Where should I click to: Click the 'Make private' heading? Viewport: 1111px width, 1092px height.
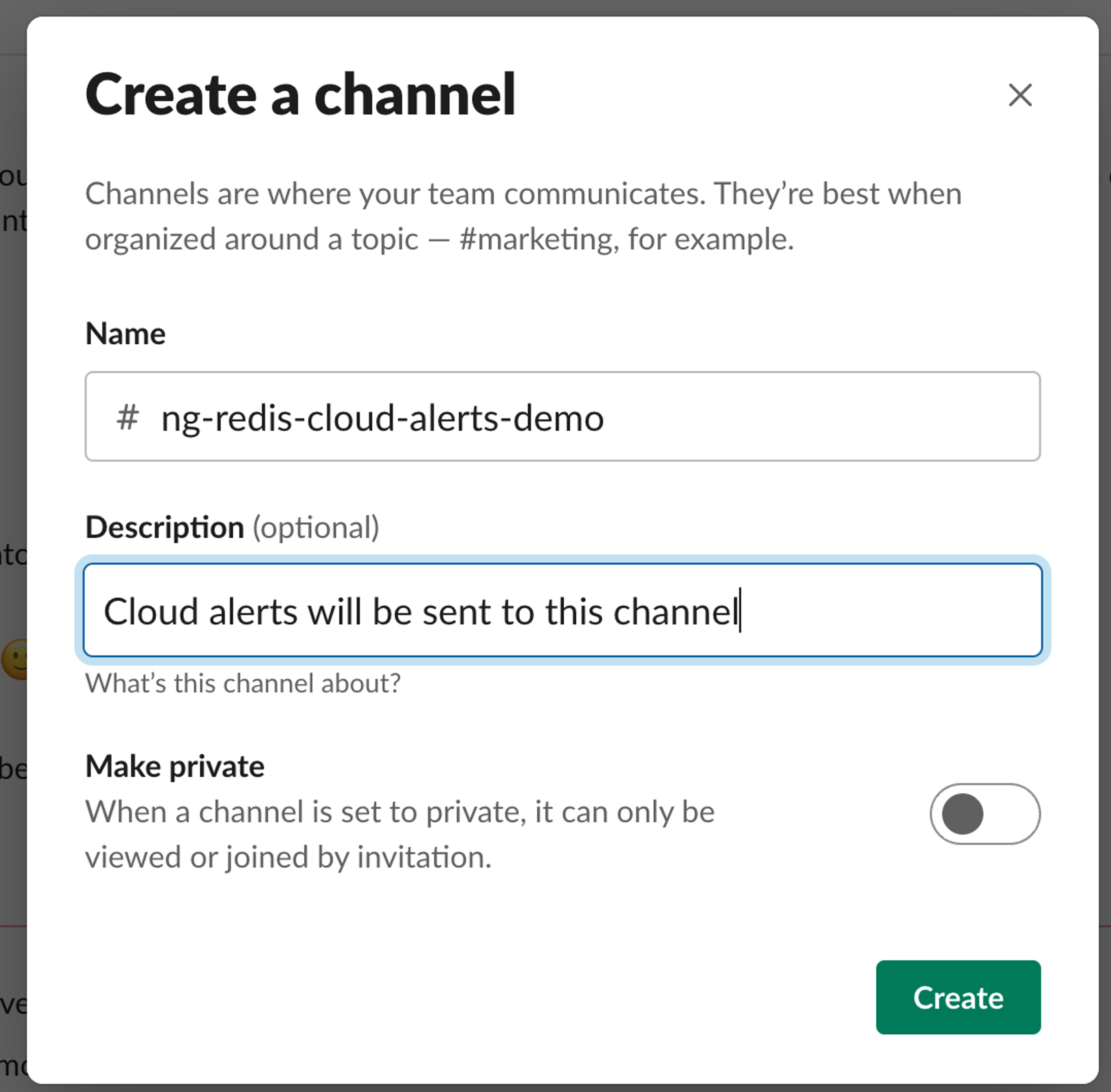tap(174, 766)
